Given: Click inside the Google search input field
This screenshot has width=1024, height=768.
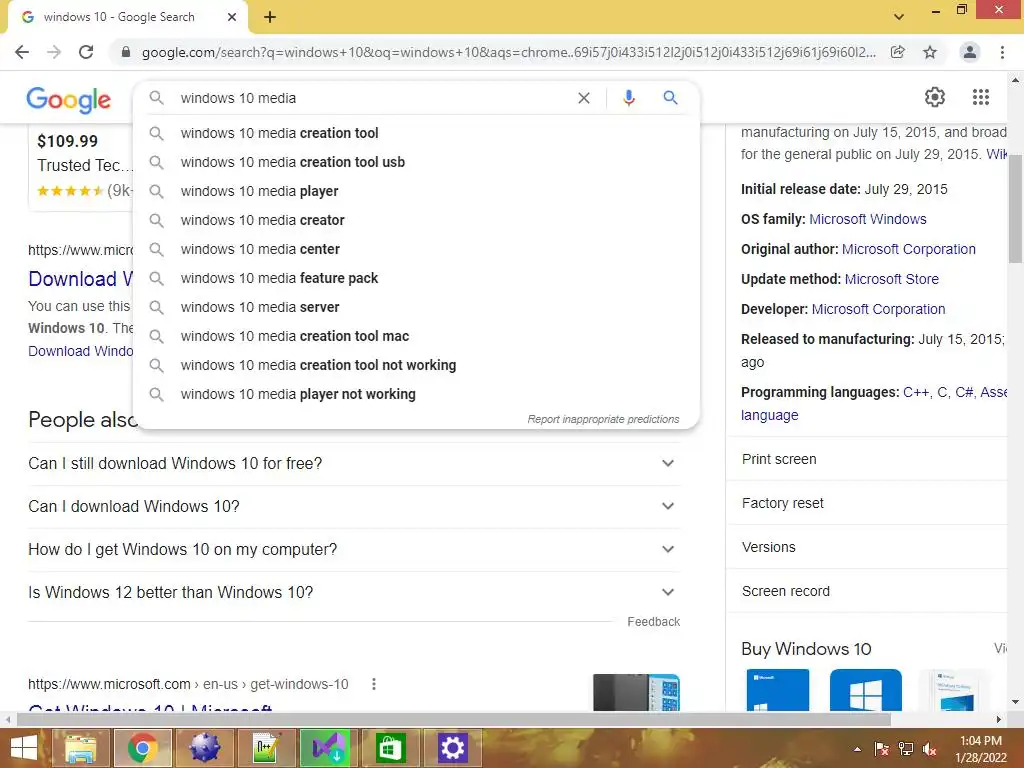Looking at the screenshot, I should click(372, 98).
